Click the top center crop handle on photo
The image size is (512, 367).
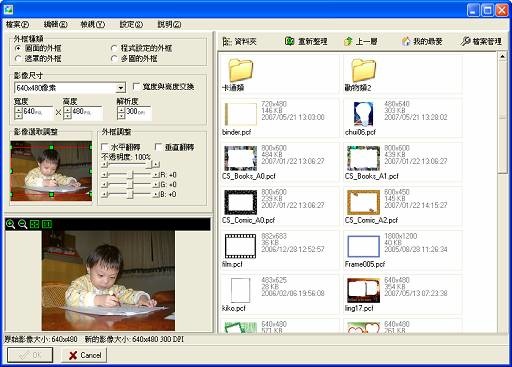pos(51,147)
